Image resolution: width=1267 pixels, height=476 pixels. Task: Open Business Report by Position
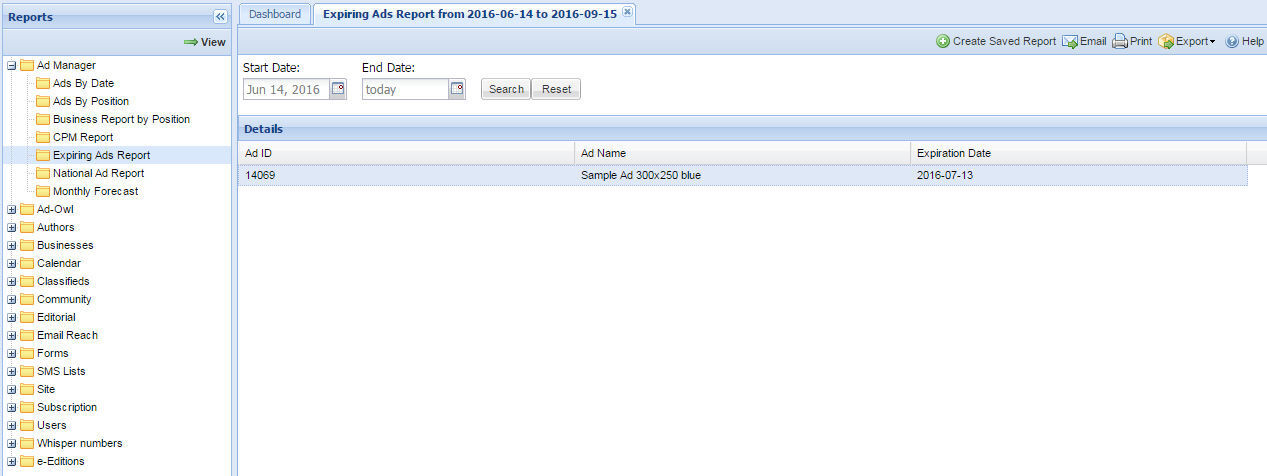121,119
